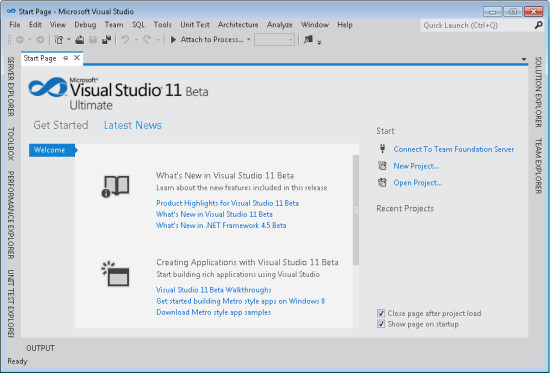Click the icon next to Open Project
Image resolution: width=550 pixels, height=373 pixels.
coord(382,182)
